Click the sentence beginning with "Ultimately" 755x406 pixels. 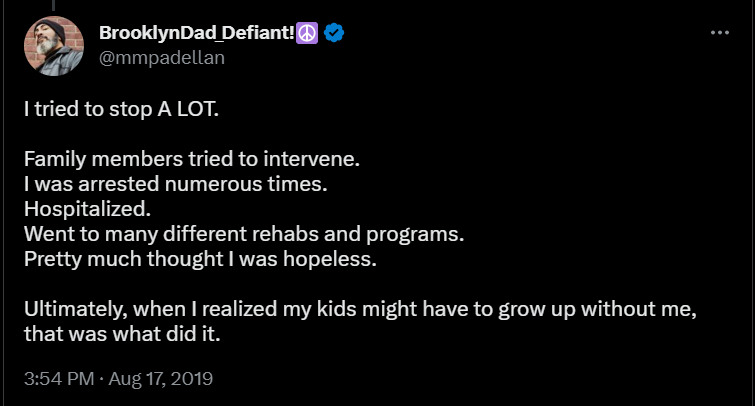pyautogui.click(x=360, y=310)
